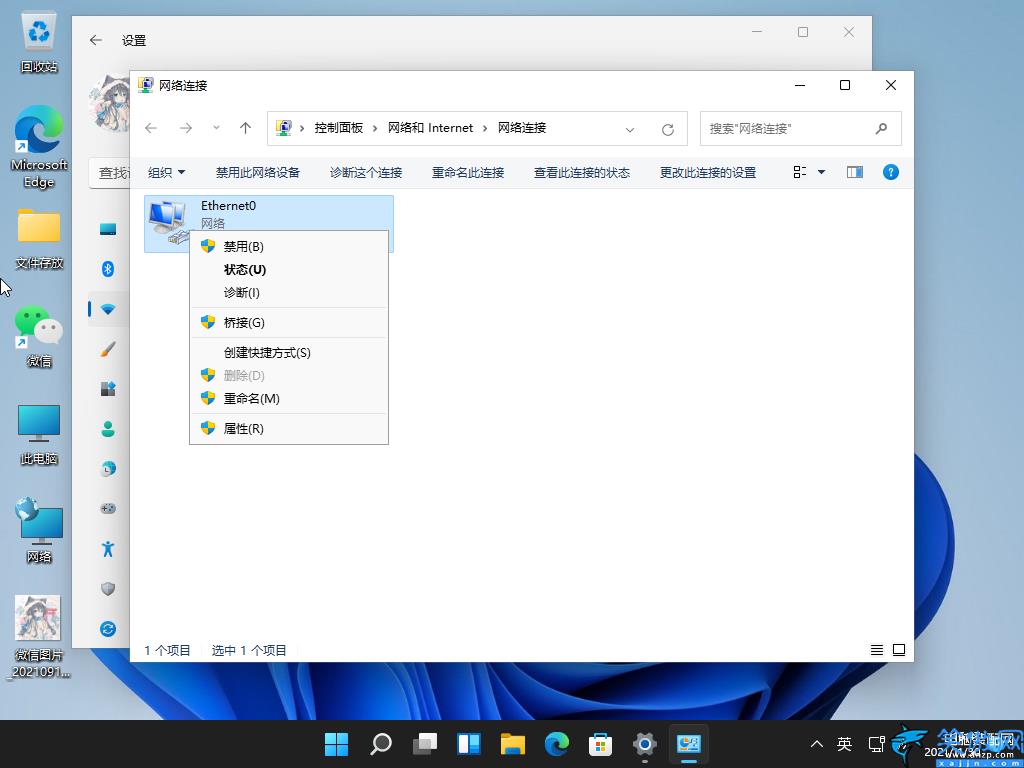The image size is (1024, 768).
Task: Open the 文件存放 folder on desktop
Action: (x=39, y=239)
